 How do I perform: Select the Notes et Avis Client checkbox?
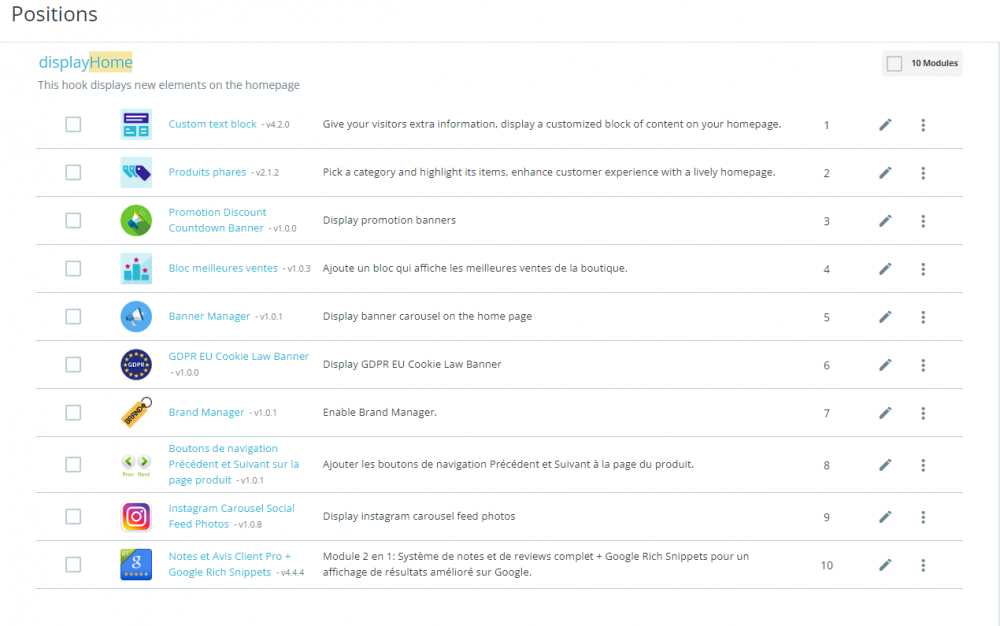73,564
